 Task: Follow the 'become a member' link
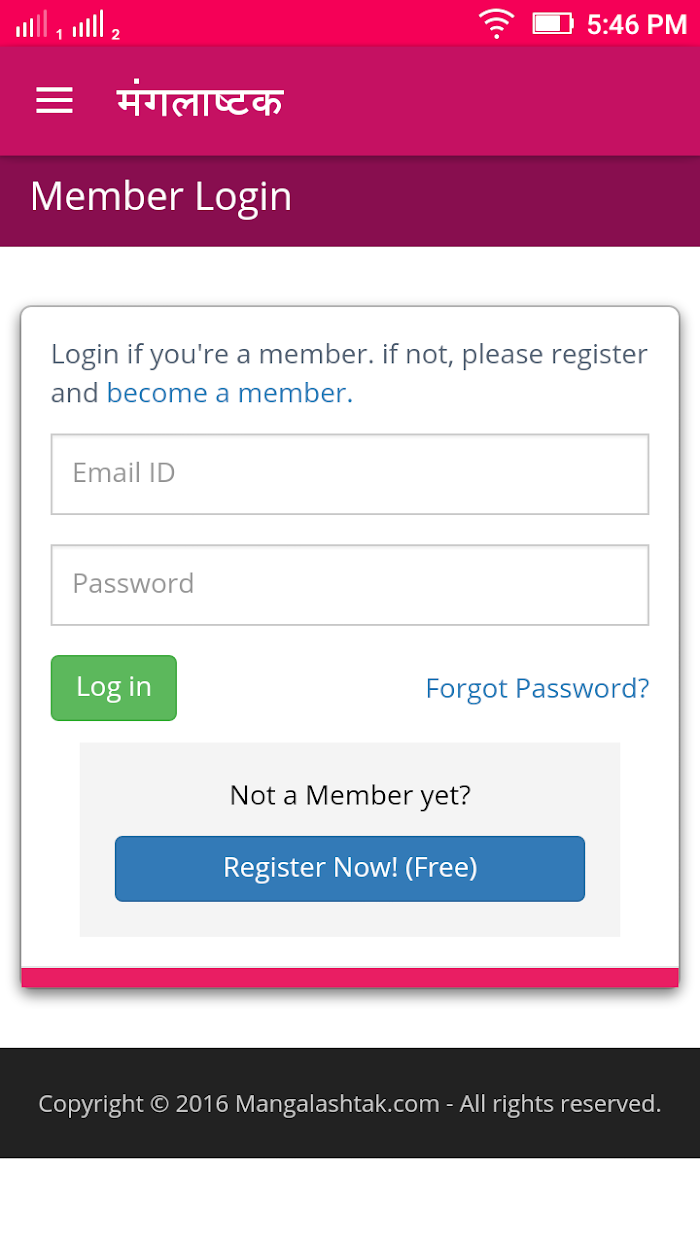click(x=230, y=393)
